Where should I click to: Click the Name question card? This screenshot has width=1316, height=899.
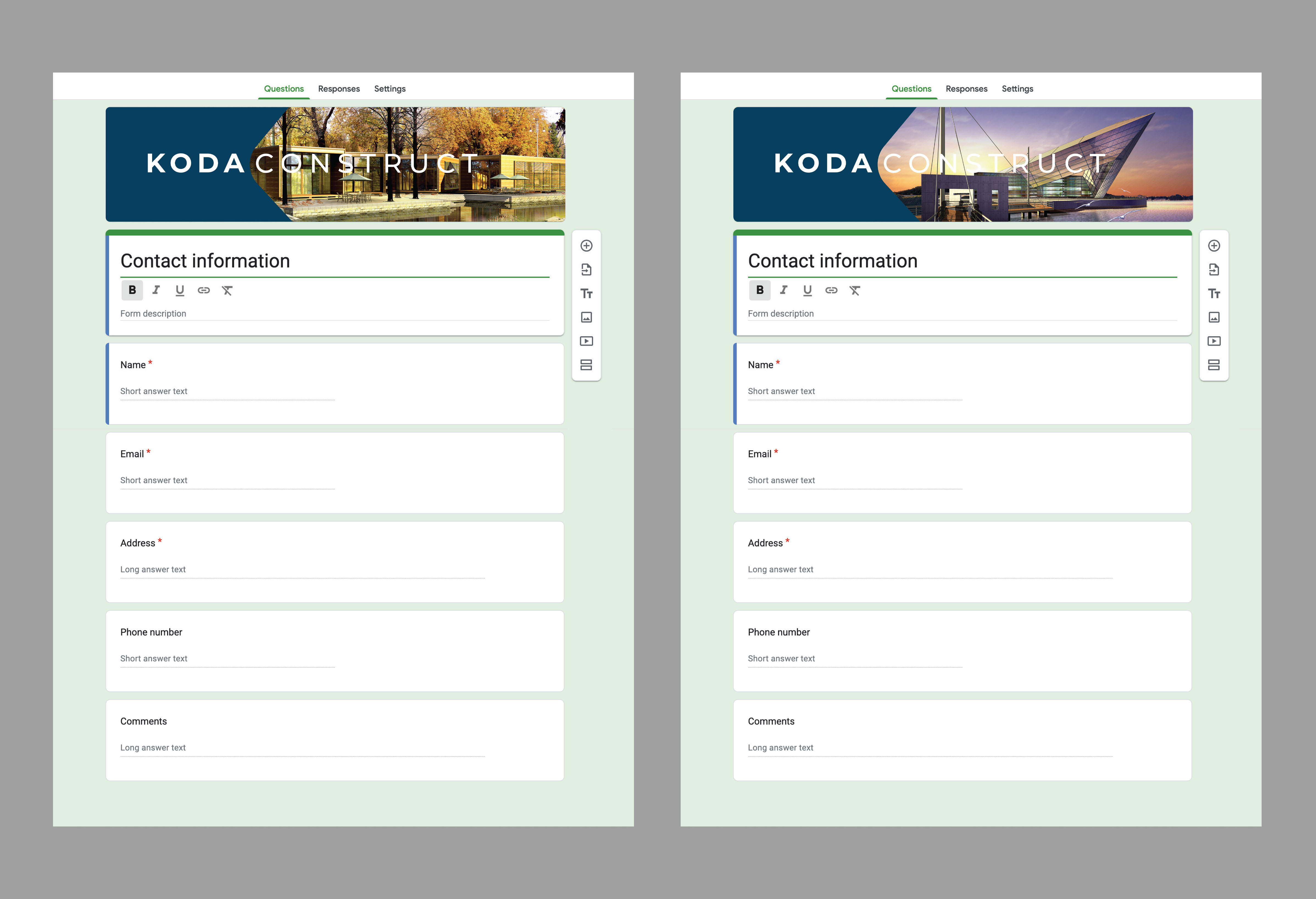[334, 384]
